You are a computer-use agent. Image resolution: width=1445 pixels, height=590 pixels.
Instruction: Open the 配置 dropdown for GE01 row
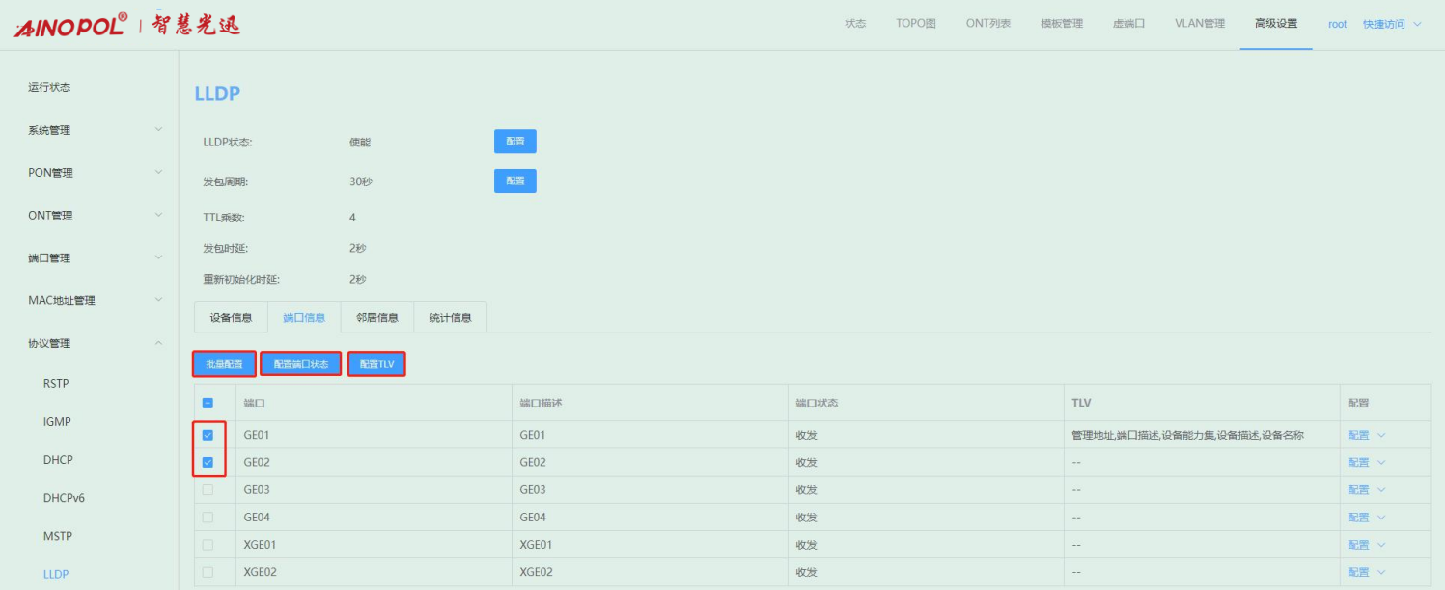point(1366,435)
